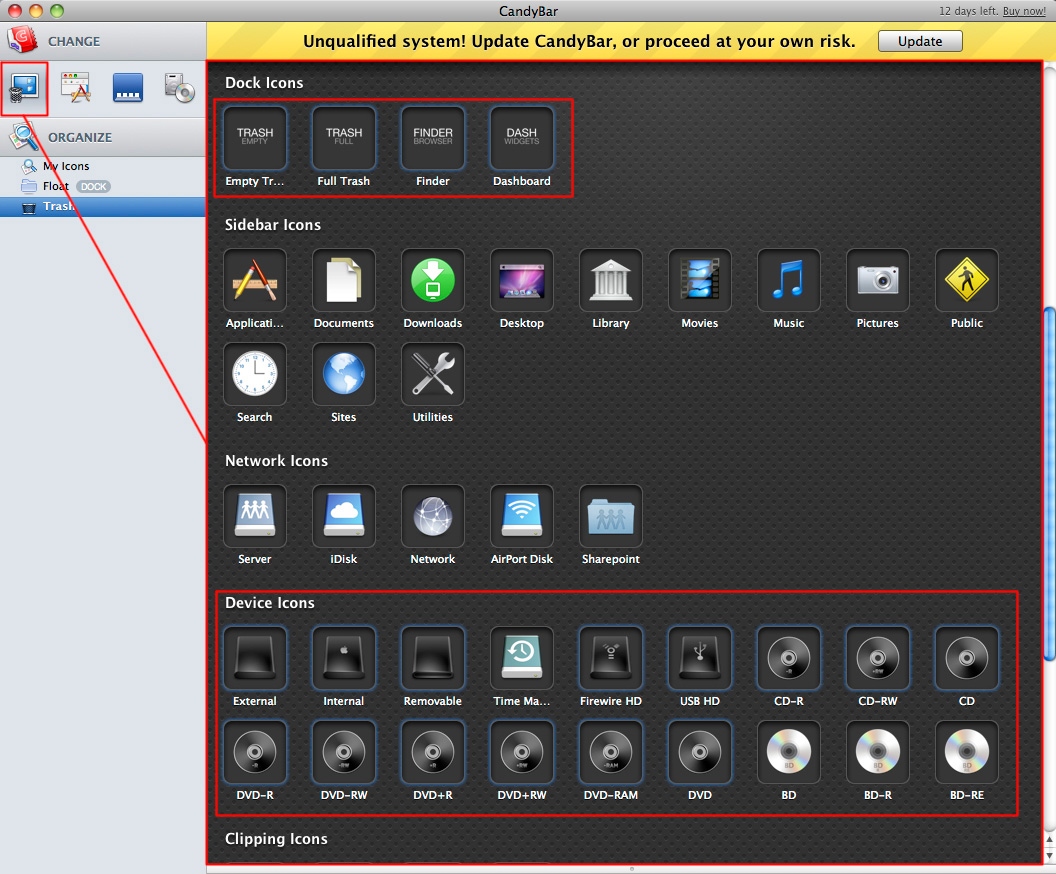Select the Utilities tools icon
Viewport: 1056px width, 874px height.
pos(432,374)
